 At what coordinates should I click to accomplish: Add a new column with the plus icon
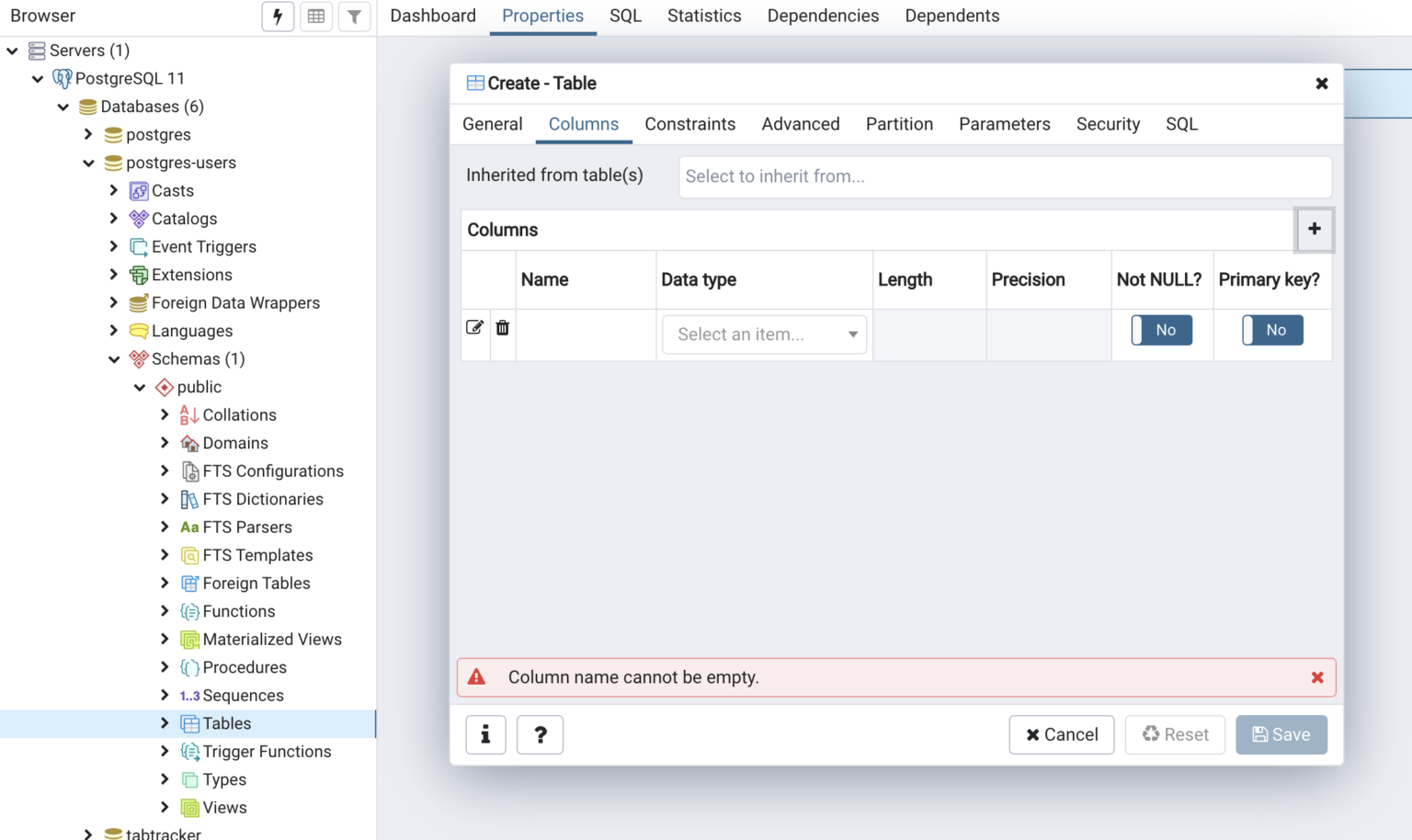tap(1315, 230)
